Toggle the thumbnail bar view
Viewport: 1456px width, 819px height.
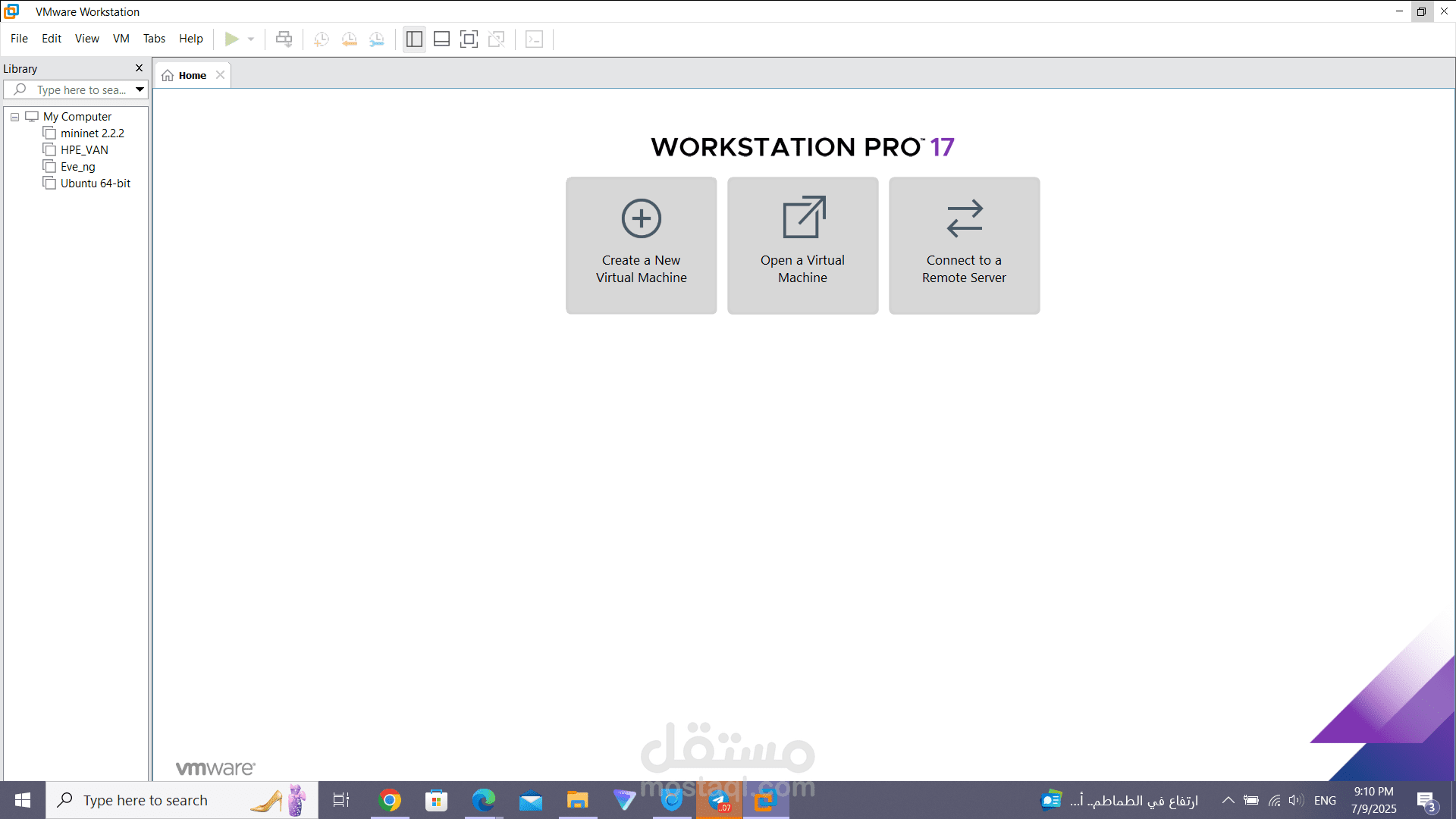pos(441,39)
